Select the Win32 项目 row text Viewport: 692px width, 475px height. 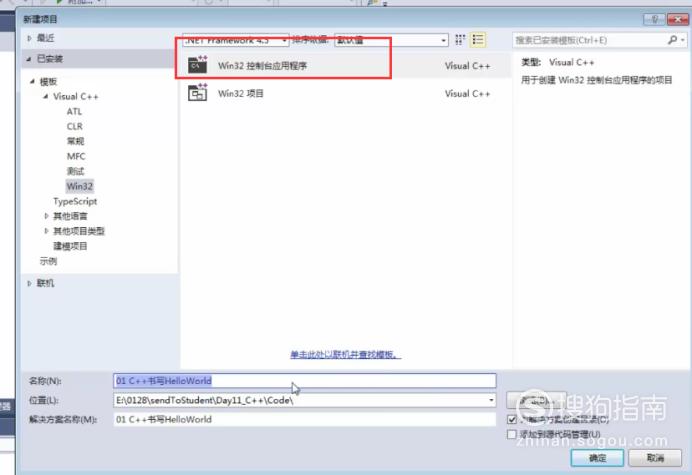coord(241,94)
